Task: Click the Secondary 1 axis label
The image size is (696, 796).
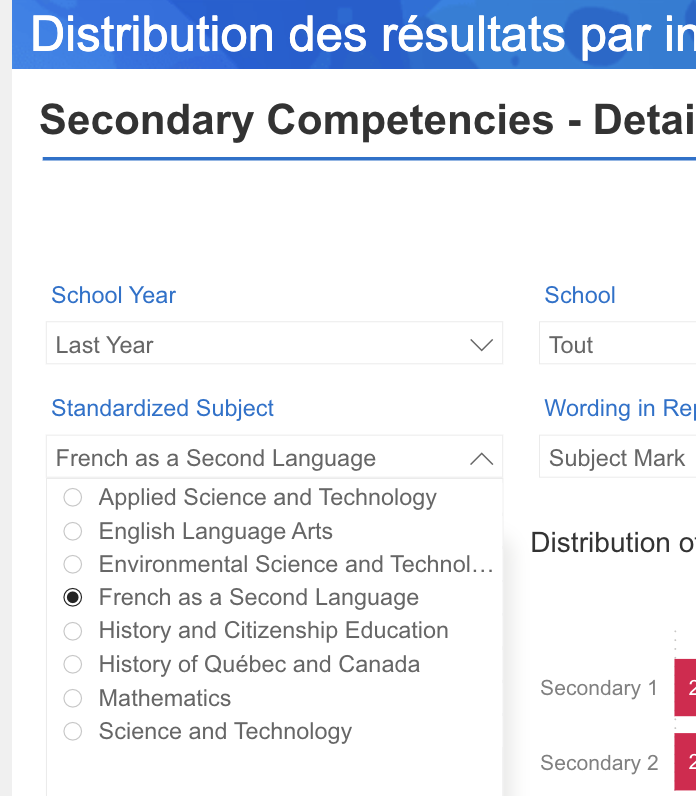Action: [599, 688]
